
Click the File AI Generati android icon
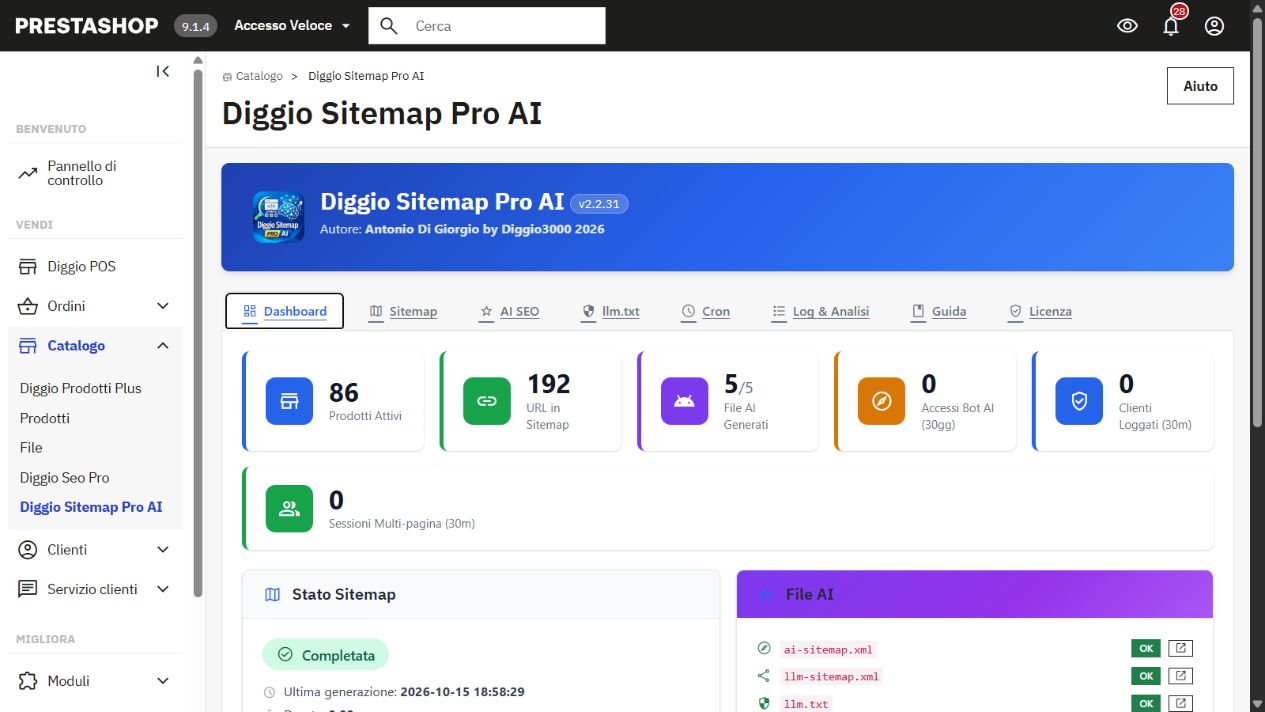[x=684, y=401]
